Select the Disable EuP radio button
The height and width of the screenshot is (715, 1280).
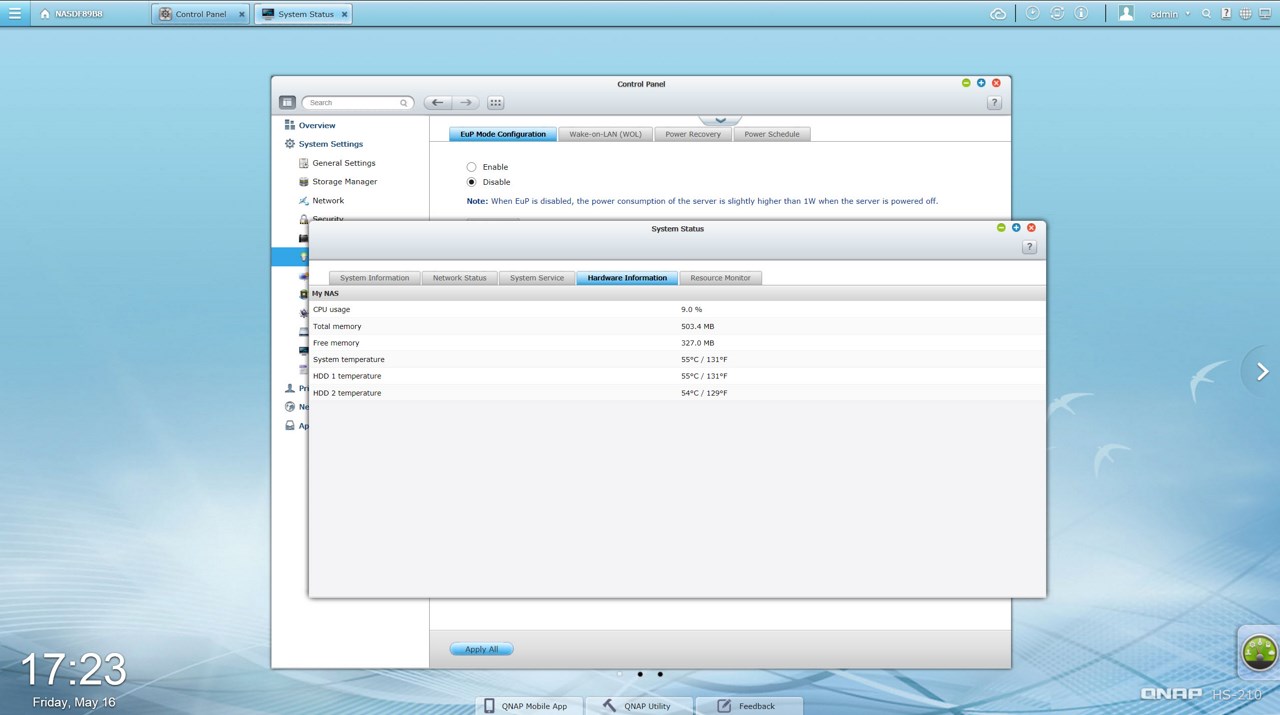click(472, 182)
